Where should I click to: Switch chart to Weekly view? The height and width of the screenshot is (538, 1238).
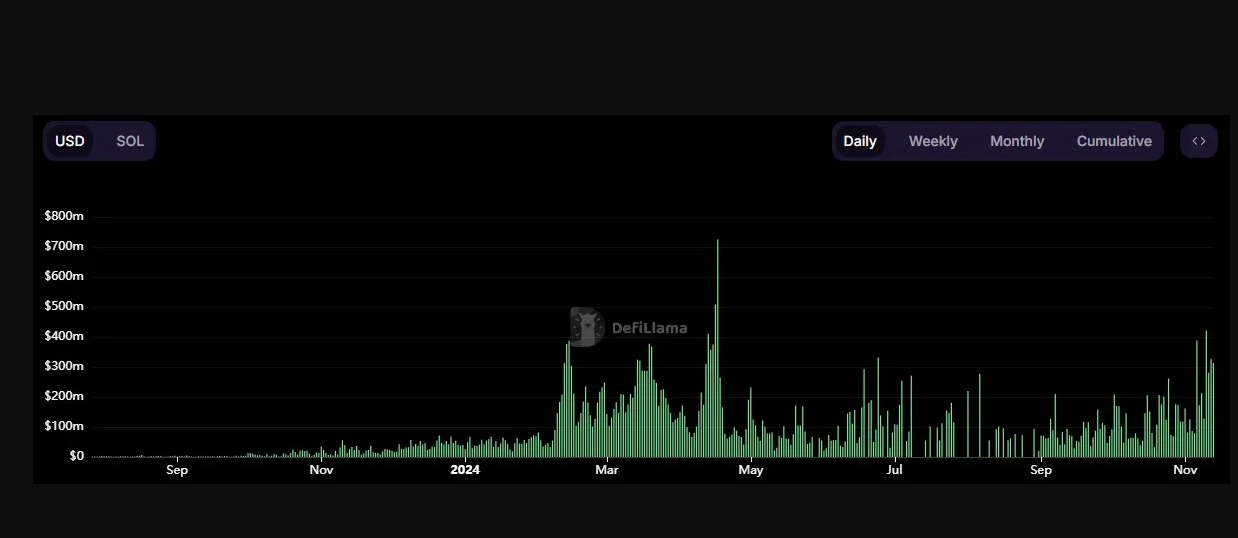tap(932, 141)
